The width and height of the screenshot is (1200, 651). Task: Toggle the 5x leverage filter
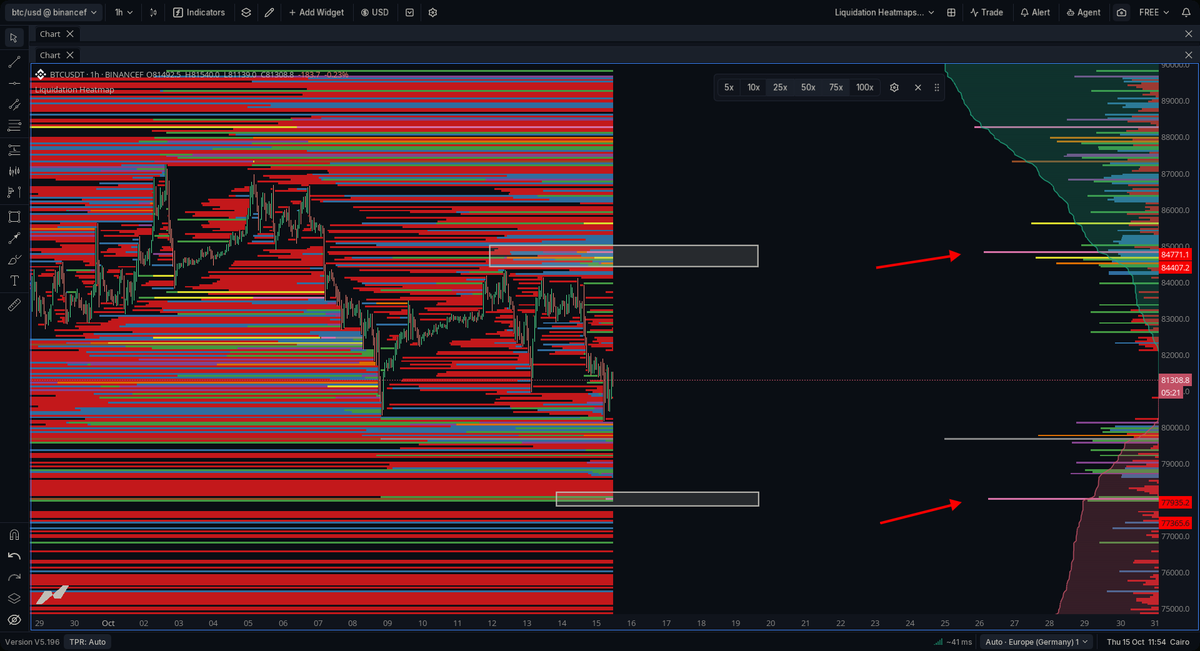pos(729,87)
